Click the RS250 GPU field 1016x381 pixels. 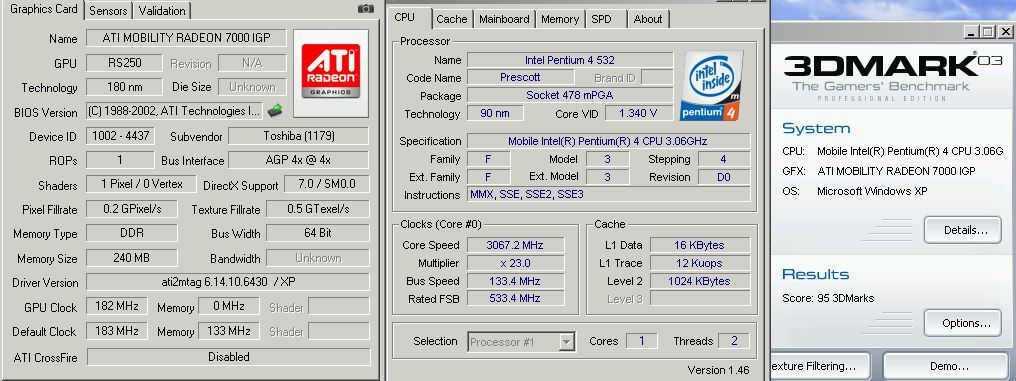coord(123,63)
